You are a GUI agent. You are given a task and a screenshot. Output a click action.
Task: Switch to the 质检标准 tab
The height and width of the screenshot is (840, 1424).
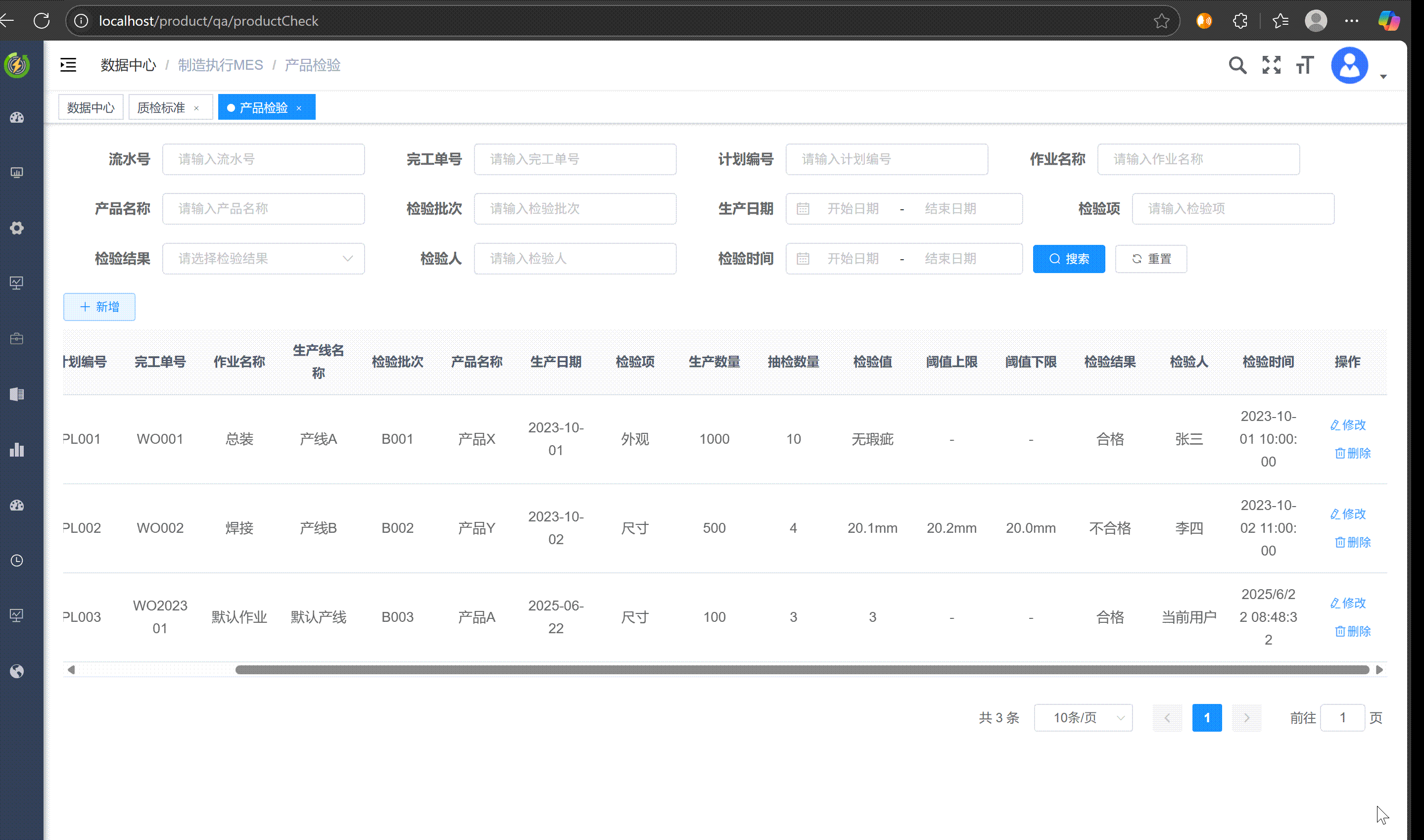pyautogui.click(x=161, y=107)
